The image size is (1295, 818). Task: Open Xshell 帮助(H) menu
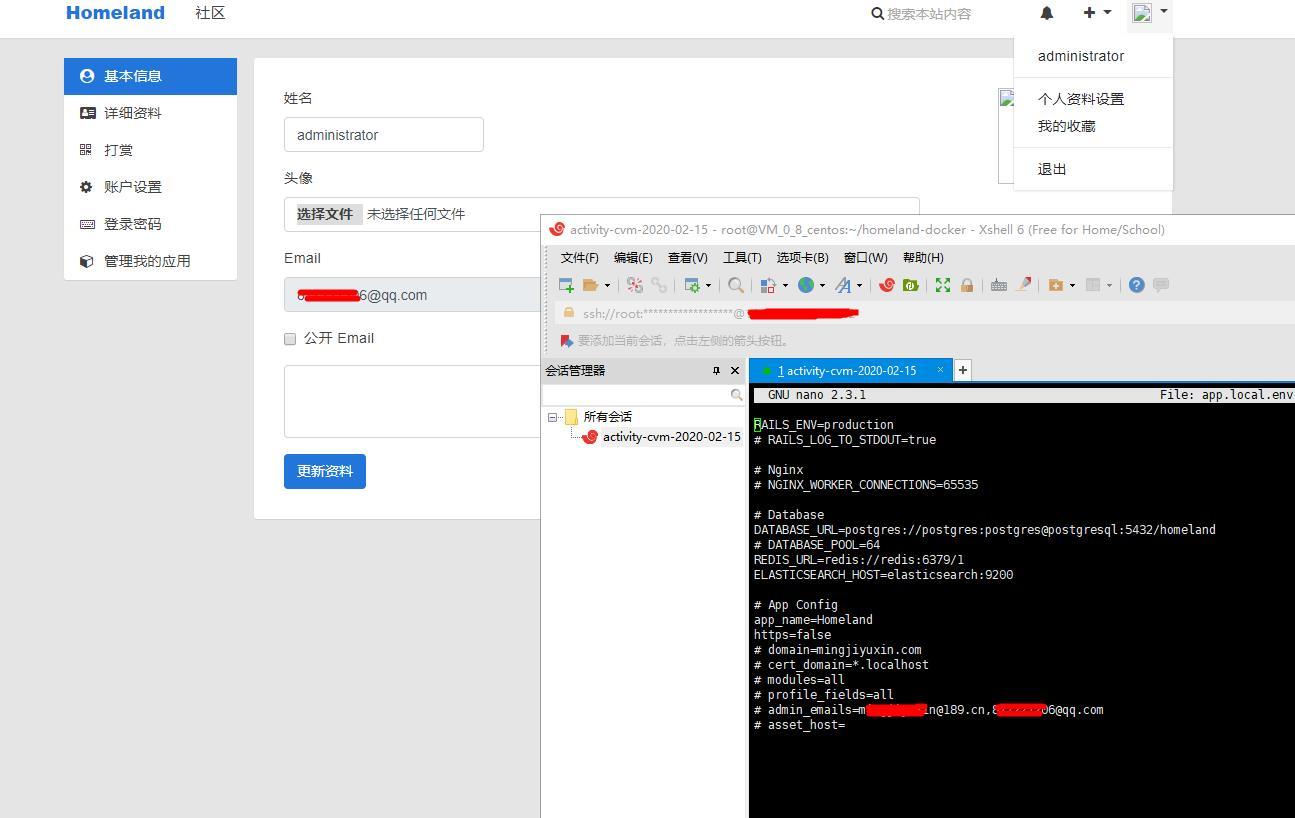point(923,258)
